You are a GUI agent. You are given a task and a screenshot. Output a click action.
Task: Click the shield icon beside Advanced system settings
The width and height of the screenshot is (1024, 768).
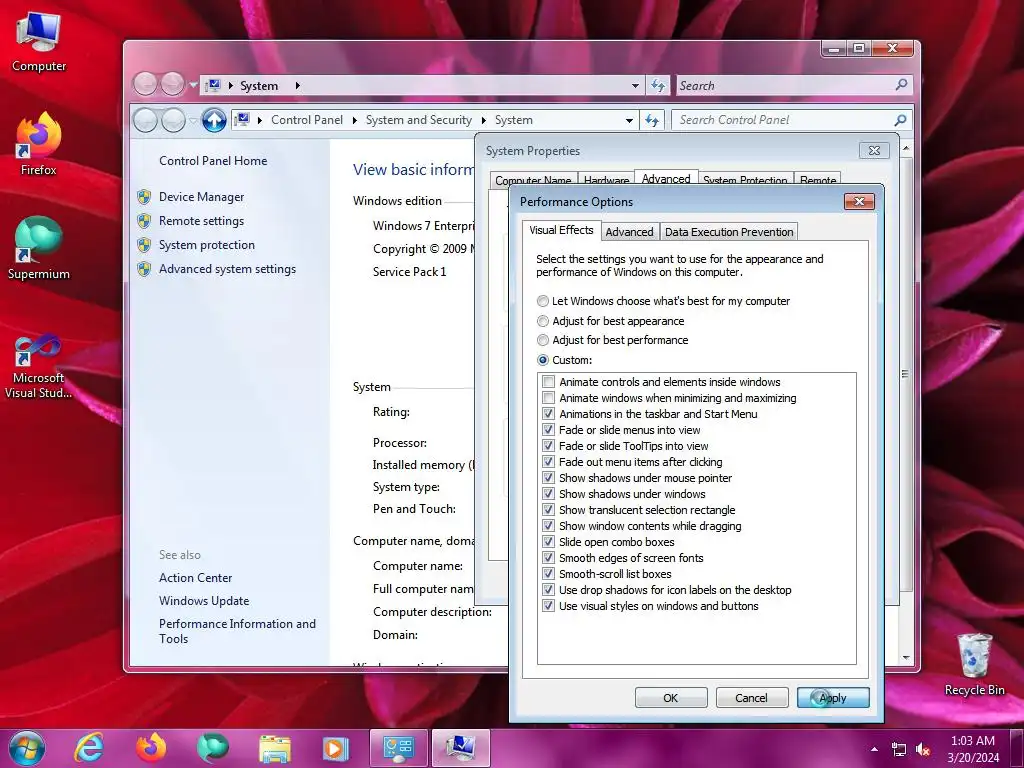point(144,269)
